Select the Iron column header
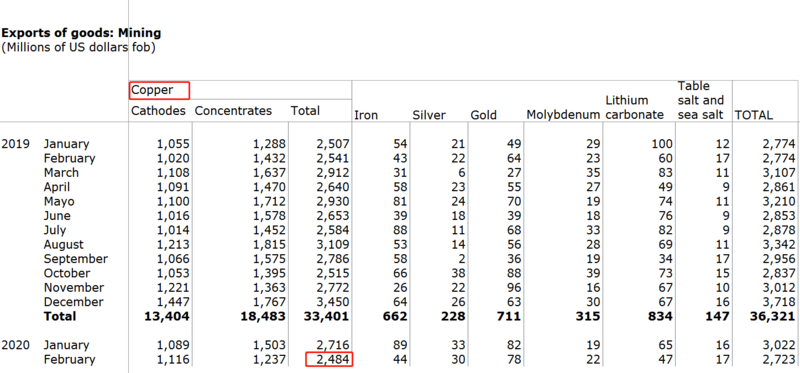 pos(366,115)
